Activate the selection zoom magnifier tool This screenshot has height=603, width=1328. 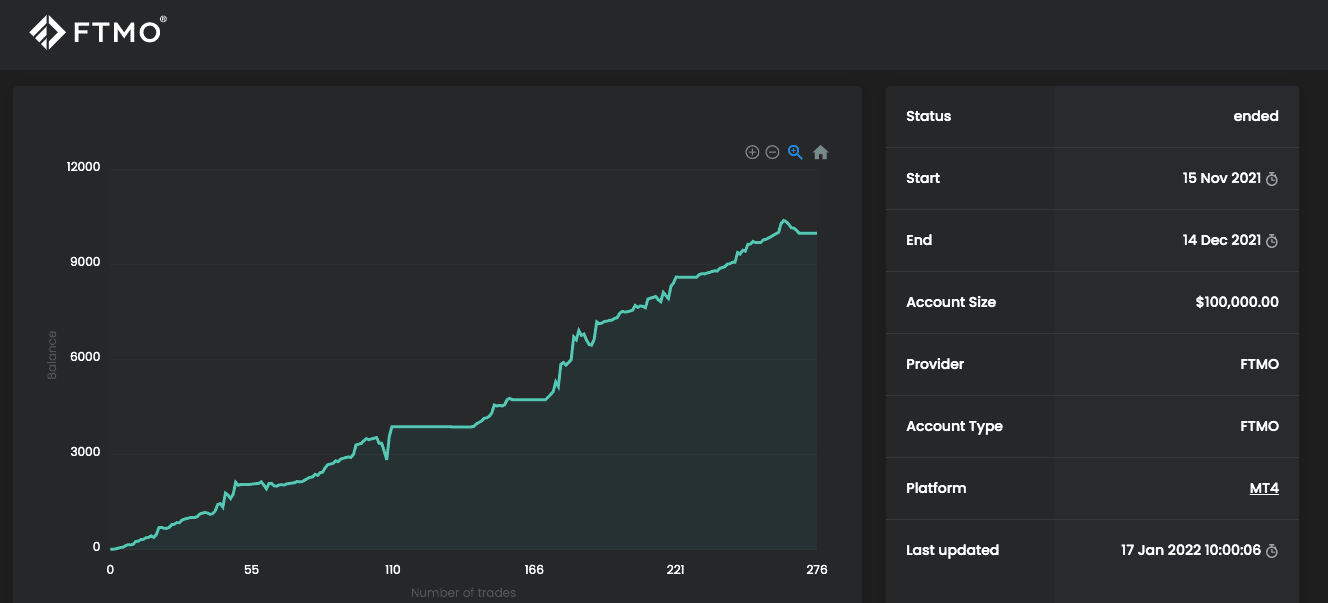(795, 152)
